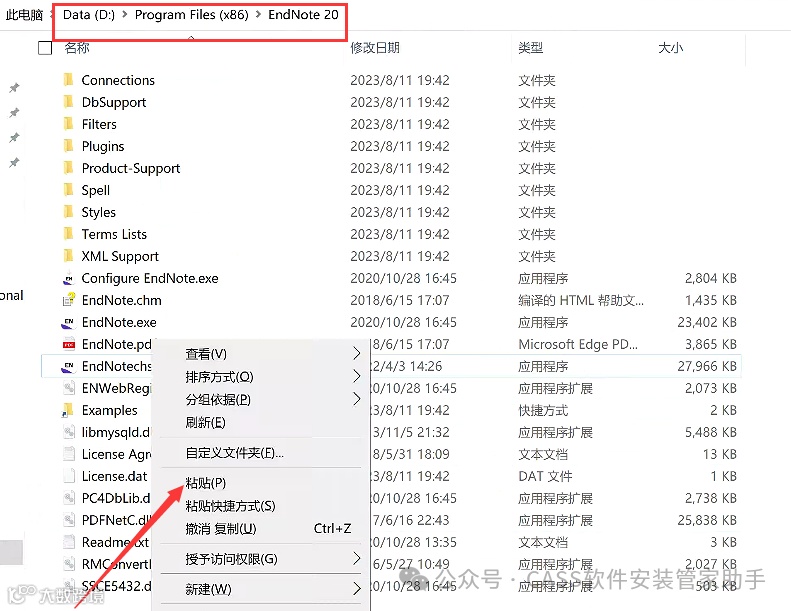Select the EndNote.chm file name

tap(122, 300)
